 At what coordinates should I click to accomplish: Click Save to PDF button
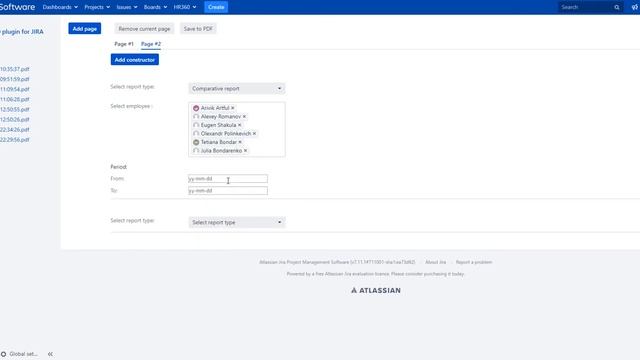click(198, 29)
